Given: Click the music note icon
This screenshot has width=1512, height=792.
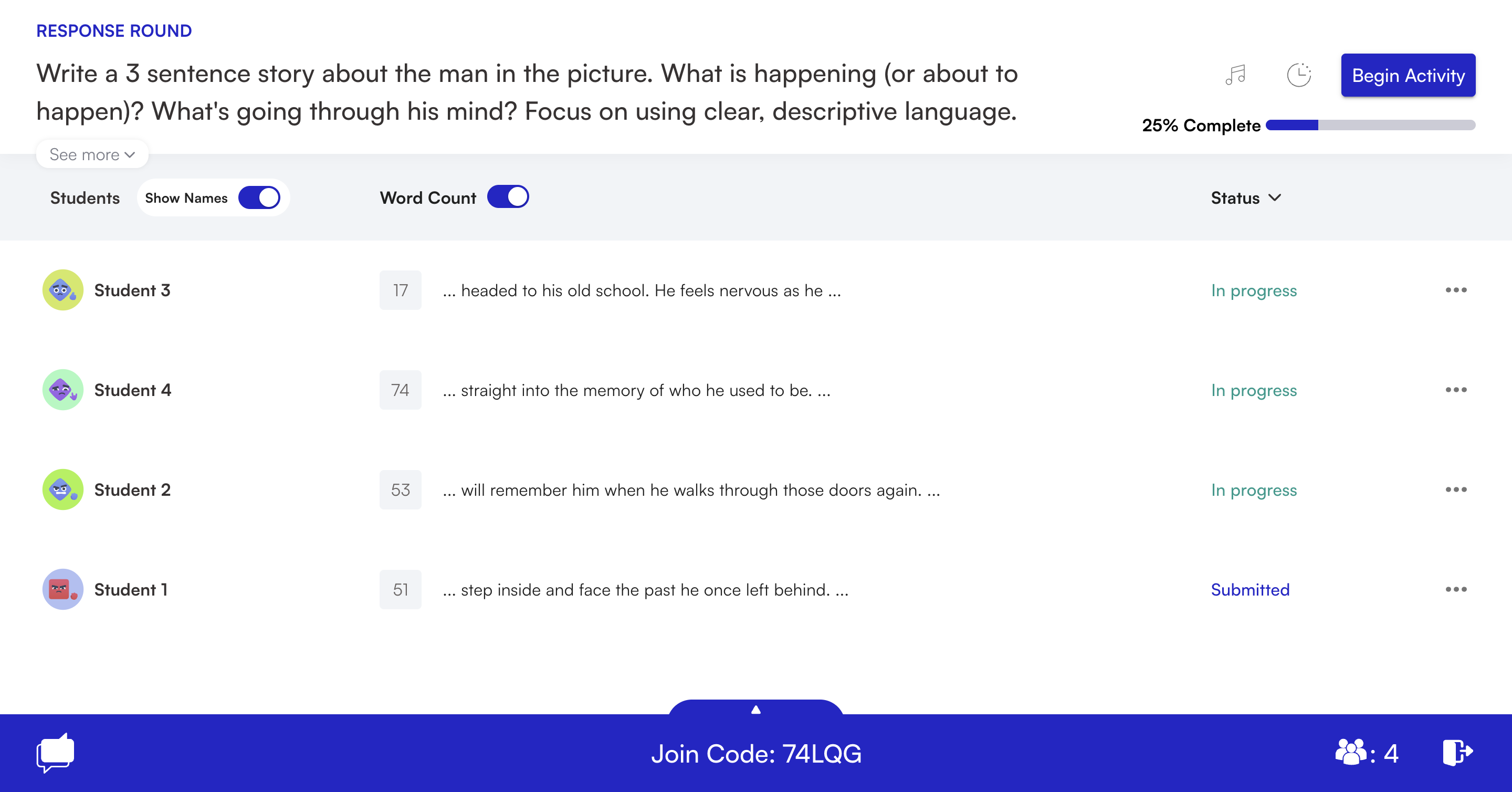Looking at the screenshot, I should tap(1235, 75).
